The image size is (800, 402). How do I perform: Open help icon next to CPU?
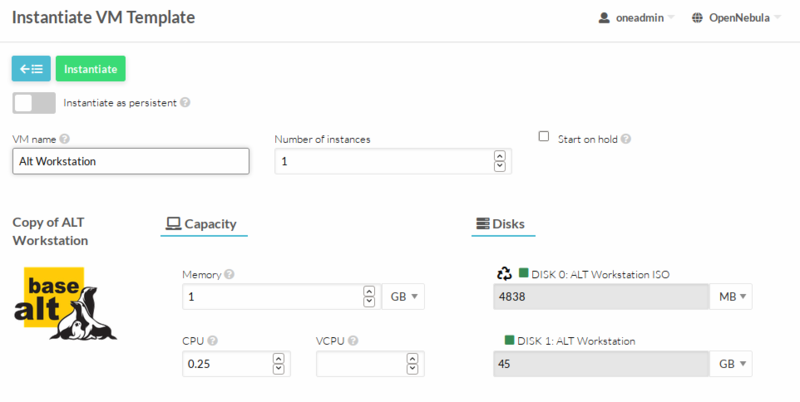[212, 341]
